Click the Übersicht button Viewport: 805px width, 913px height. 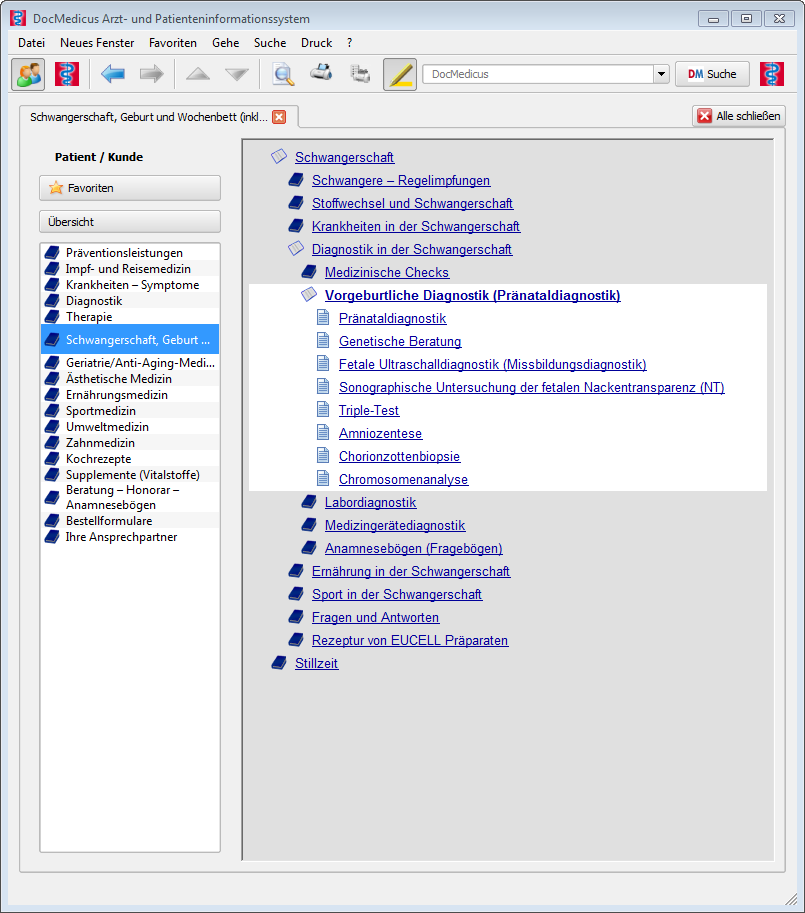(130, 222)
